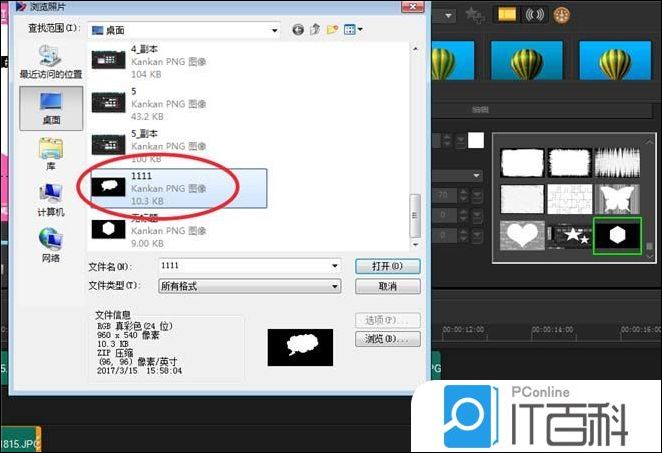Click the file list scrollbar down arrow
The image size is (662, 453).
(415, 244)
